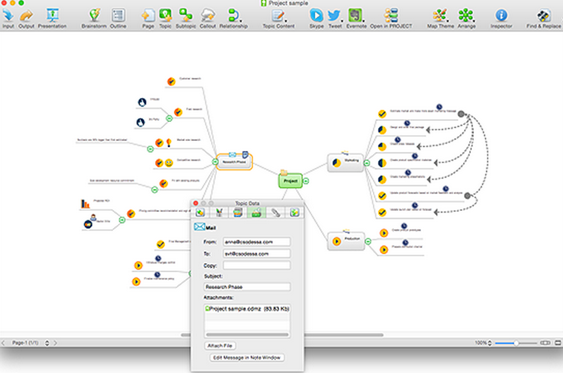This screenshot has height=373, width=563.
Task: Click the To email field
Action: coord(256,254)
